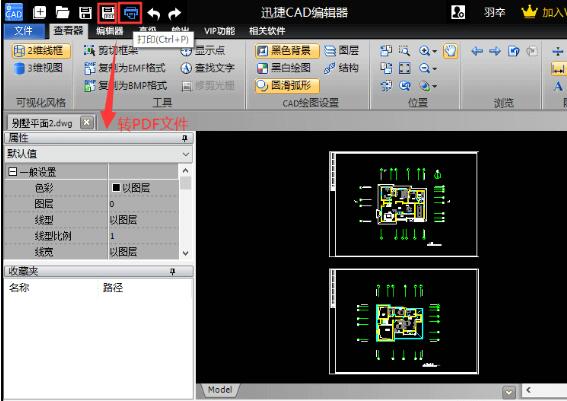The height and width of the screenshot is (401, 567).
Task: Click the rotate view icon in browse group
Action: 513,51
